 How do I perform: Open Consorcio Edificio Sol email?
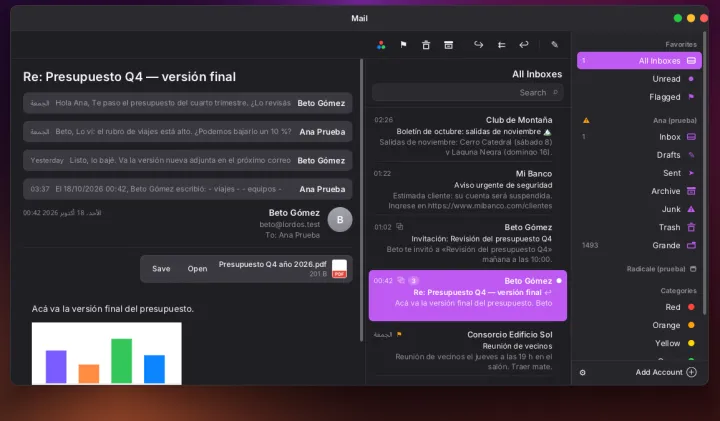tap(467, 350)
